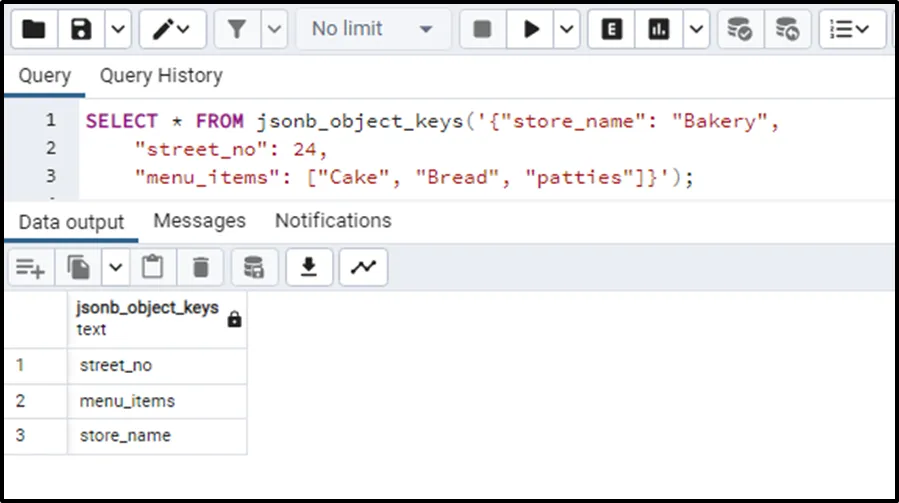Switch to the Query History tab
The width and height of the screenshot is (899, 503).
(160, 76)
